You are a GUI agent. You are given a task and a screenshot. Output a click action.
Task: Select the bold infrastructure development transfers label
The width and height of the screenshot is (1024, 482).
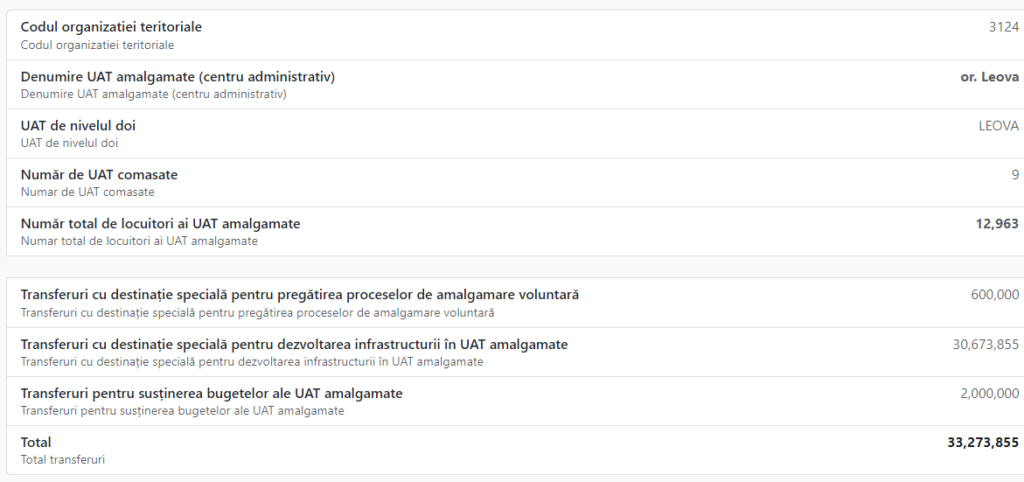(294, 345)
